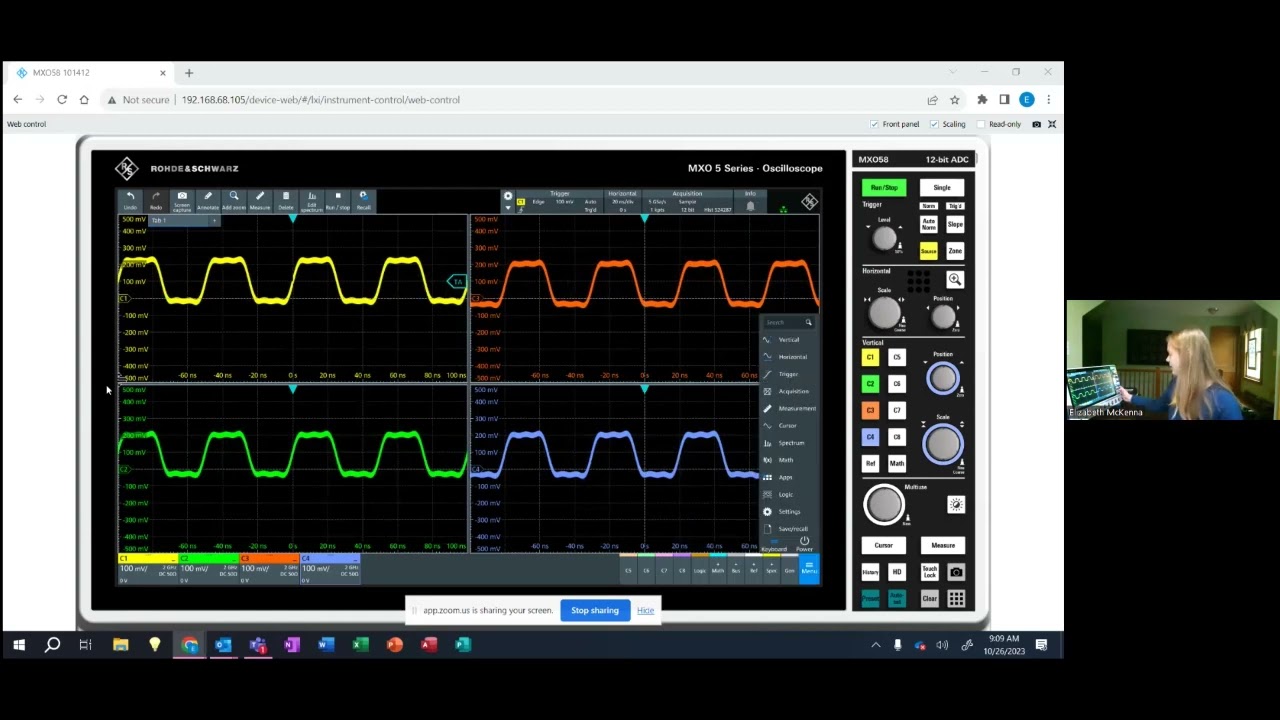Click the Run / stop toolbar icon
Image resolution: width=1280 pixels, height=720 pixels.
338,200
